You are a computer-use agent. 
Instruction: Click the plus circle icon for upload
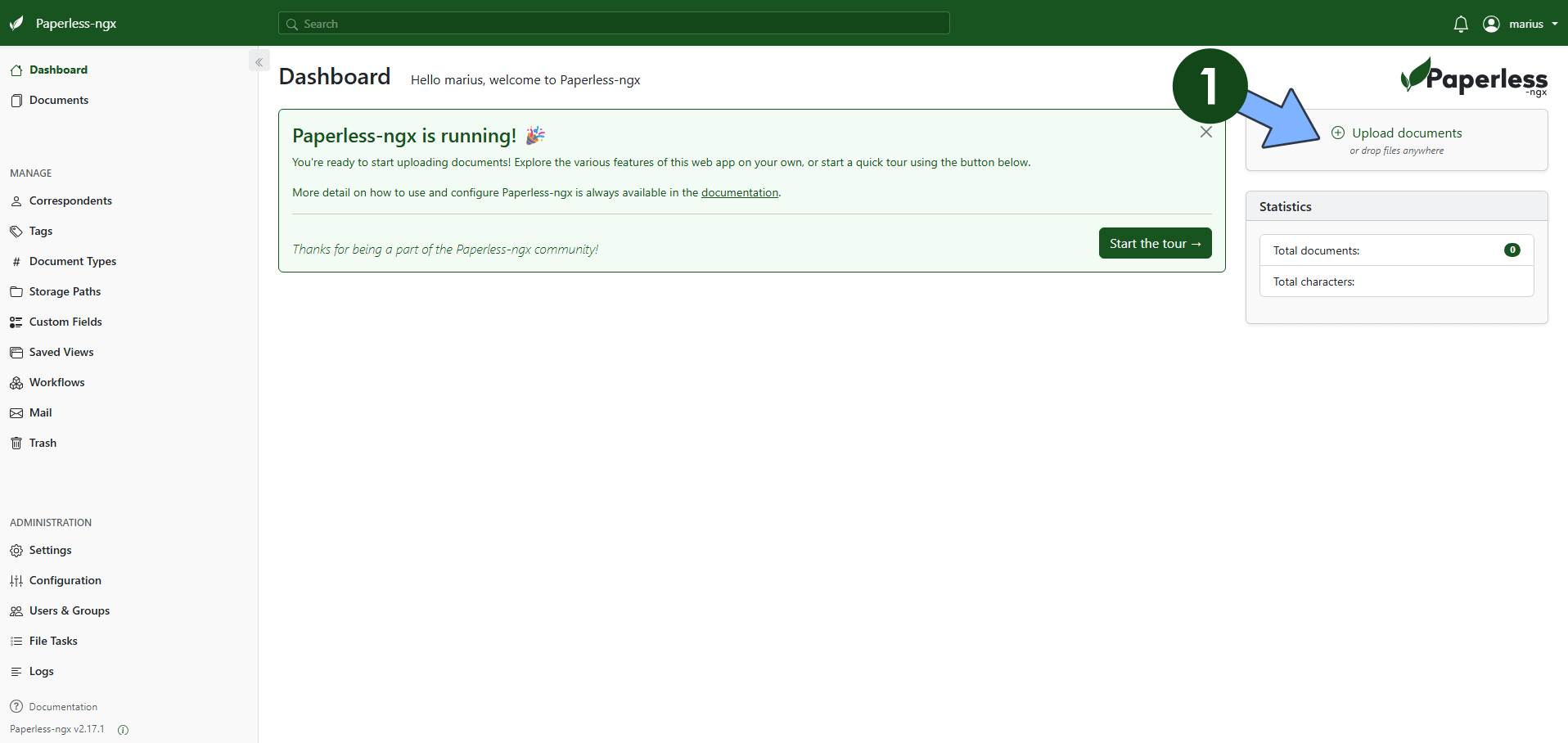click(1338, 133)
